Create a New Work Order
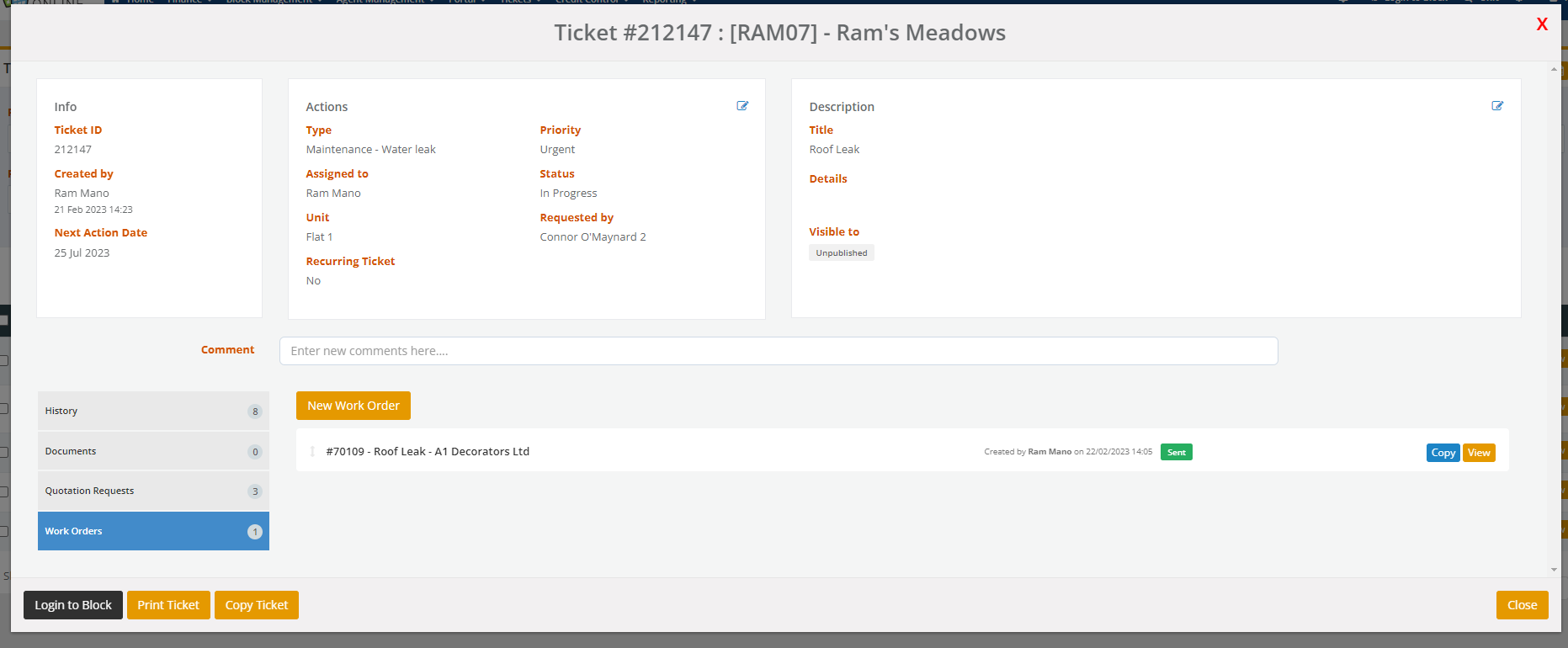The height and width of the screenshot is (648, 1568). pos(353,406)
